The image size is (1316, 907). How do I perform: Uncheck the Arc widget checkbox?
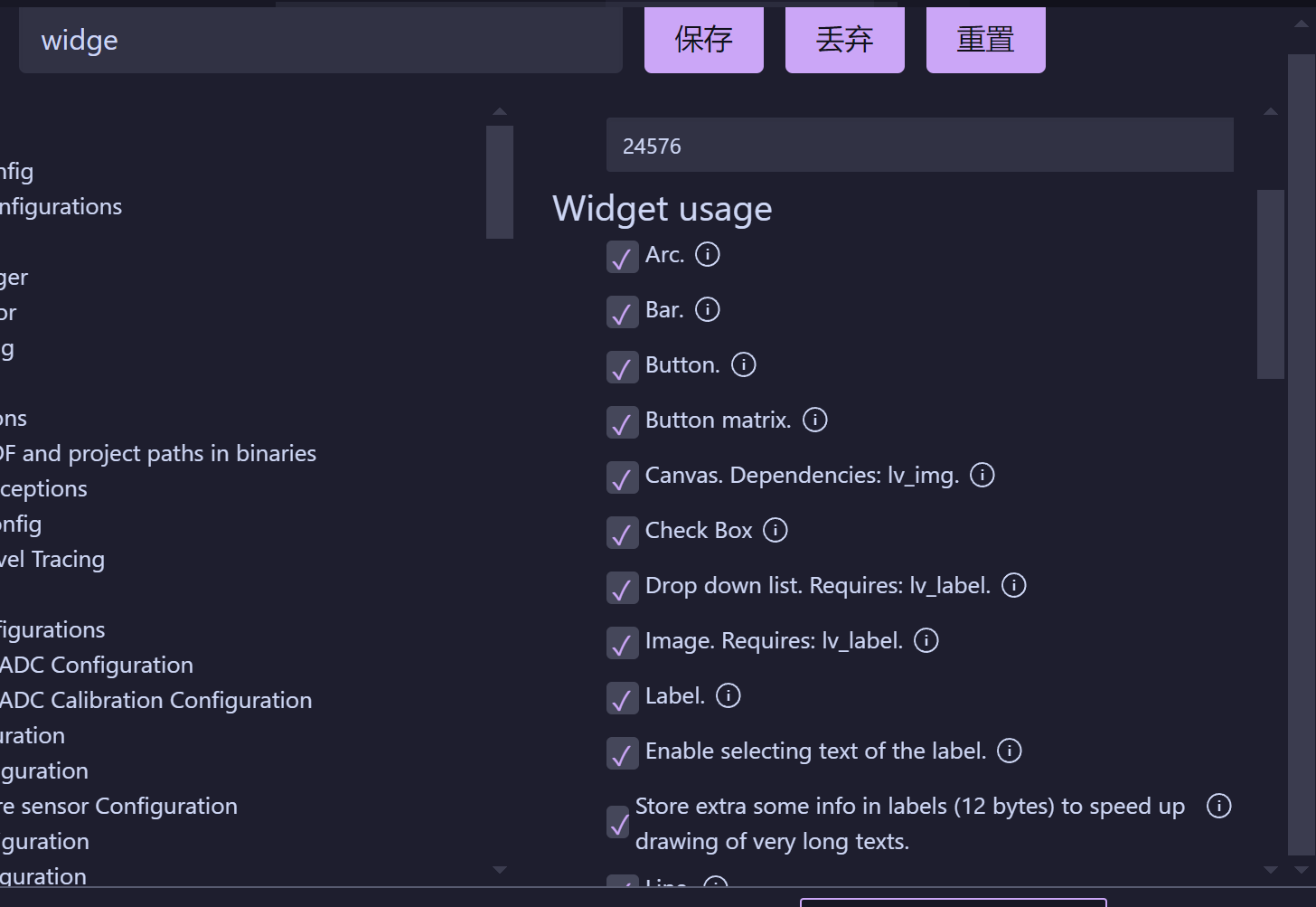[x=622, y=258]
